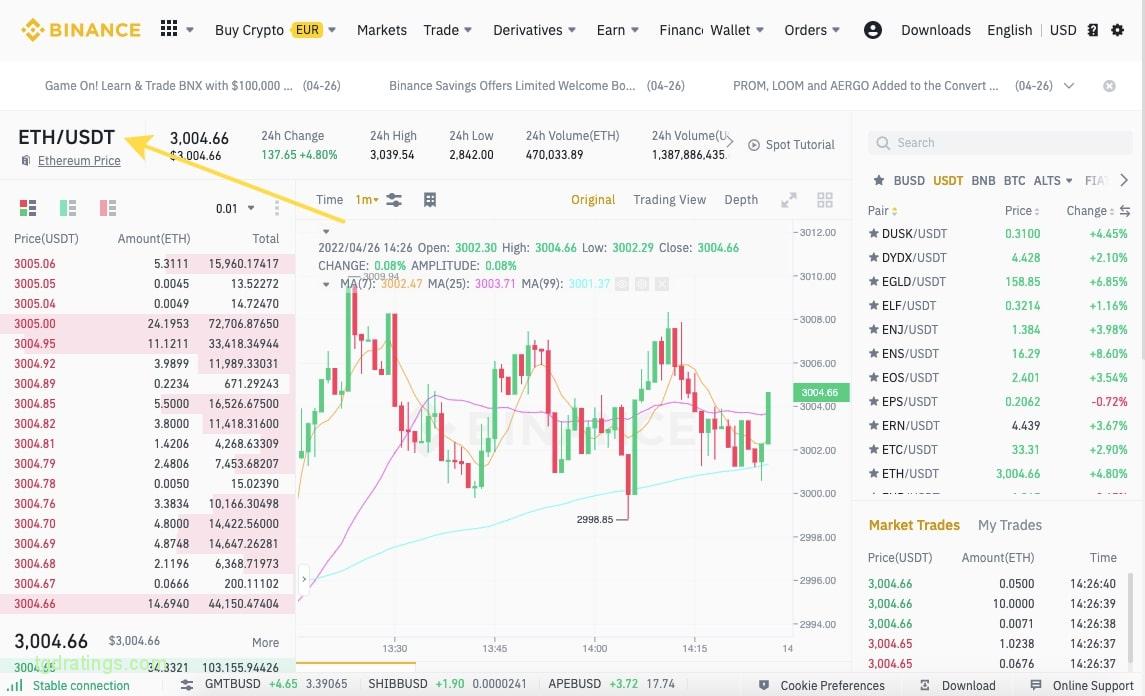Viewport: 1145px width, 696px height.
Task: Open the More order book link
Action: (x=266, y=643)
